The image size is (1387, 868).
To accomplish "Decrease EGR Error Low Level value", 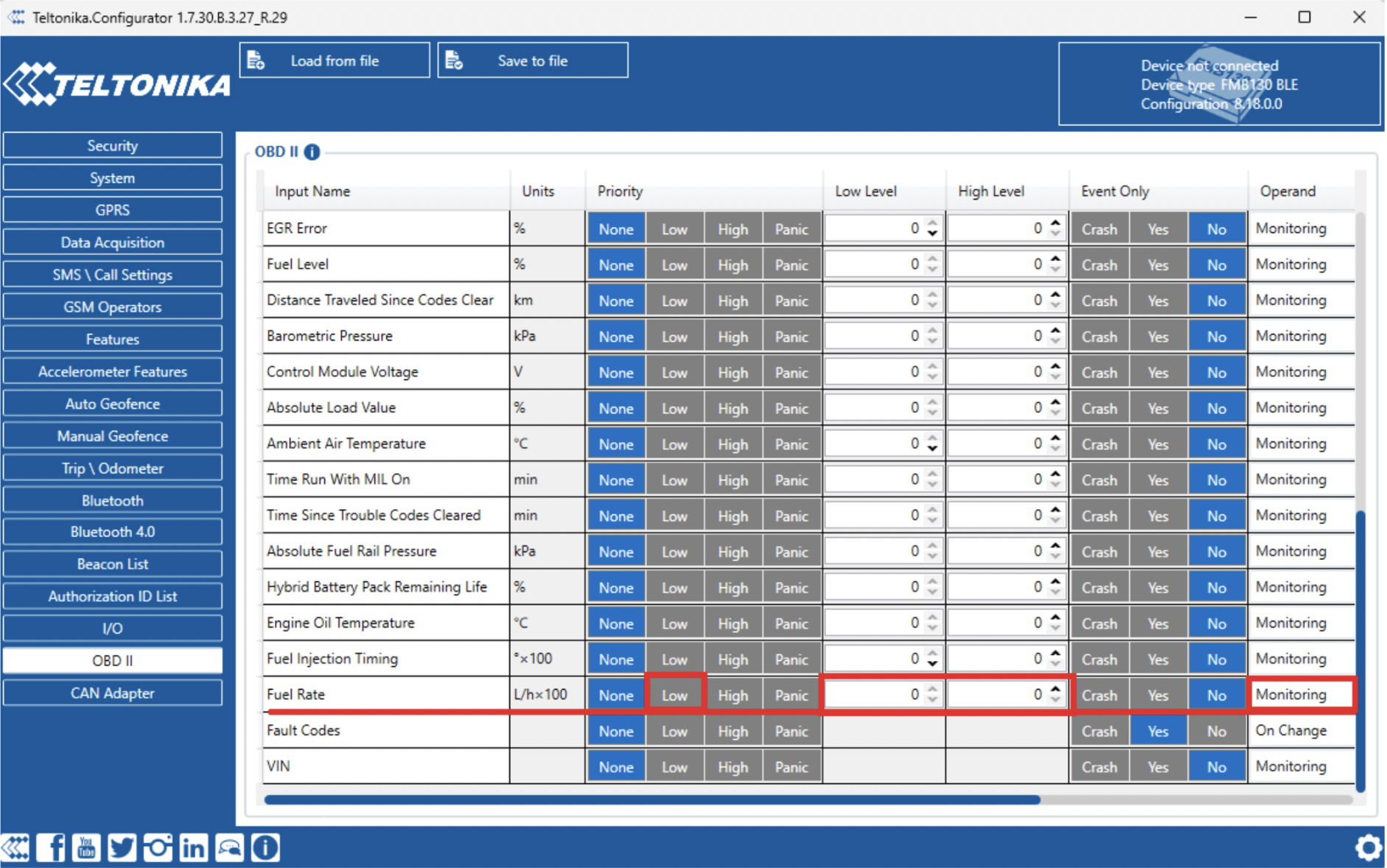I will pos(932,234).
